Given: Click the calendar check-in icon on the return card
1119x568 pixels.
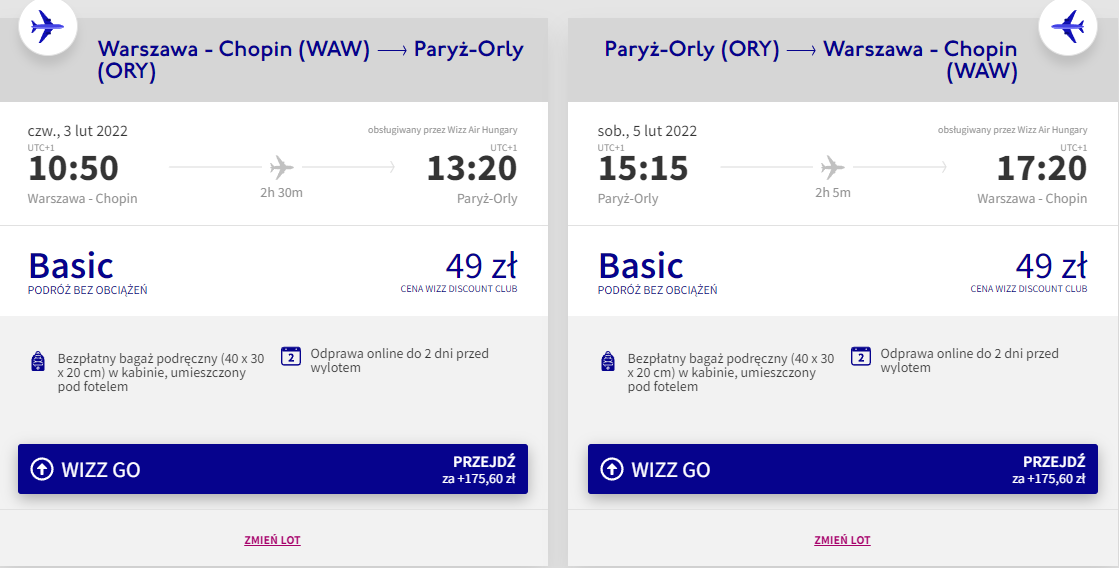Looking at the screenshot, I should (861, 356).
